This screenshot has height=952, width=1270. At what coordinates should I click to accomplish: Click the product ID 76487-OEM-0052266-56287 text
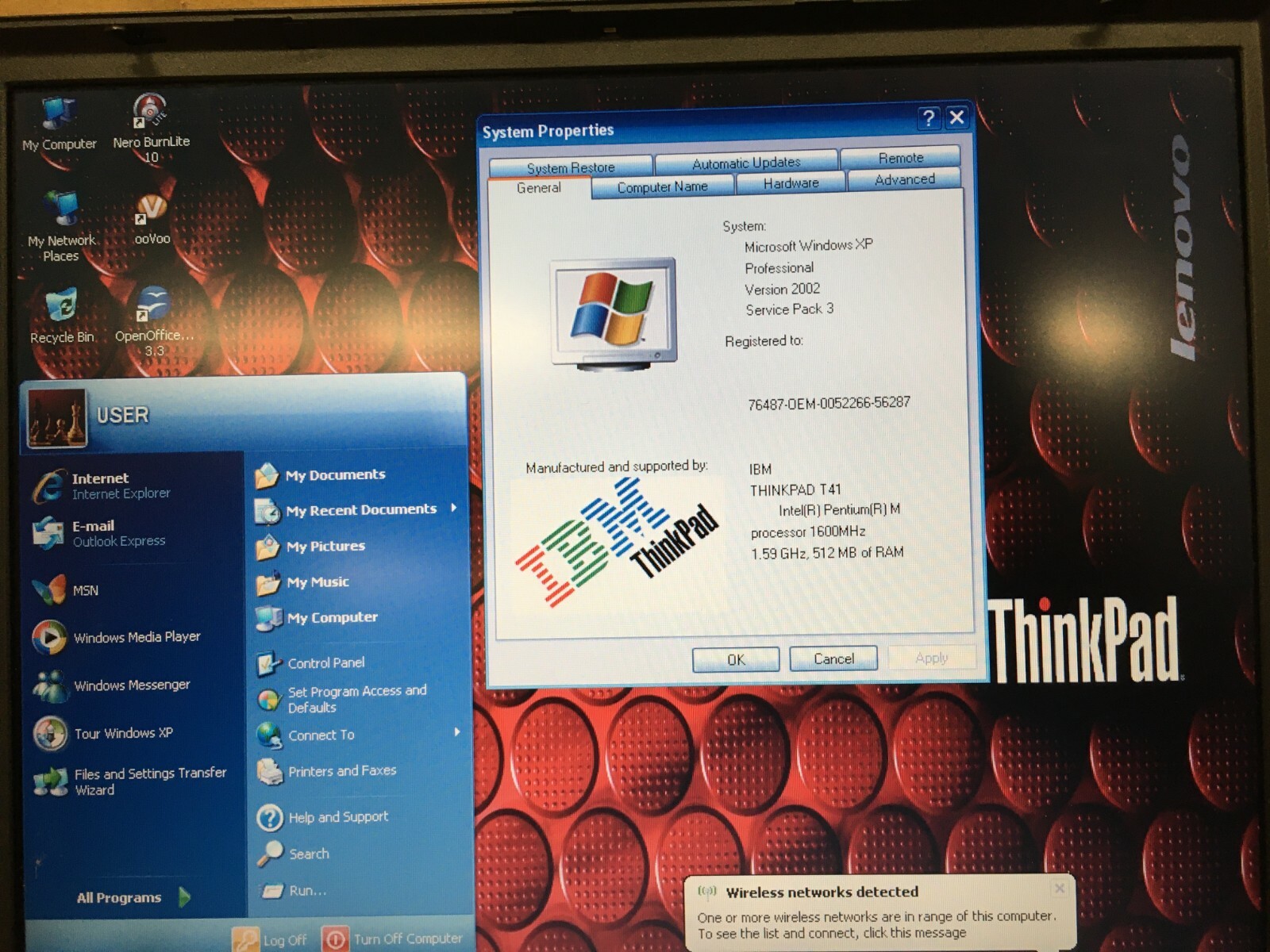click(x=829, y=403)
